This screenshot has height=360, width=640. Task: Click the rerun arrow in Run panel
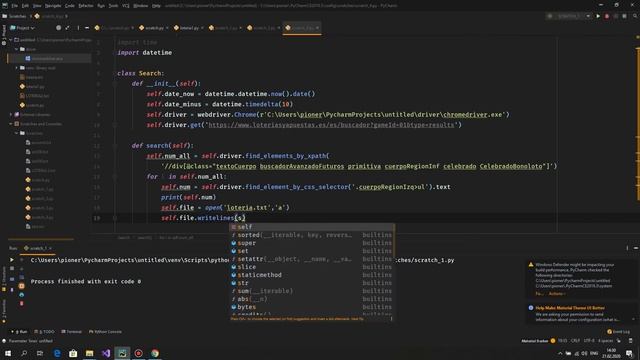tap(12, 260)
